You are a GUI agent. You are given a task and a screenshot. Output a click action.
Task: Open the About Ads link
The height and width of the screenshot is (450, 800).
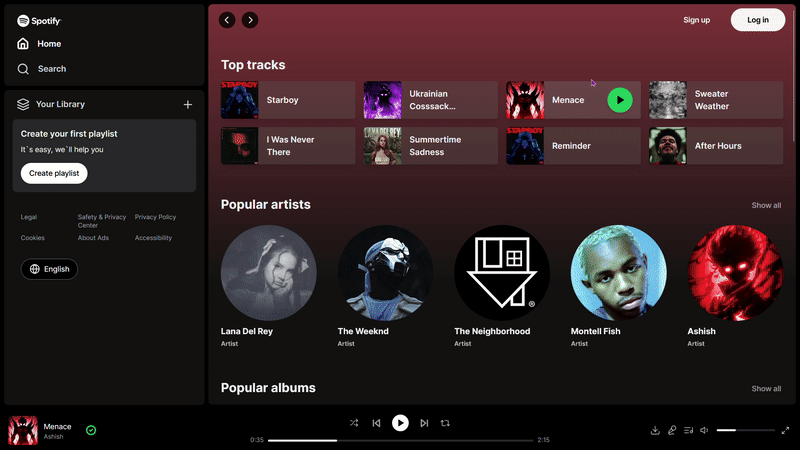coord(93,238)
